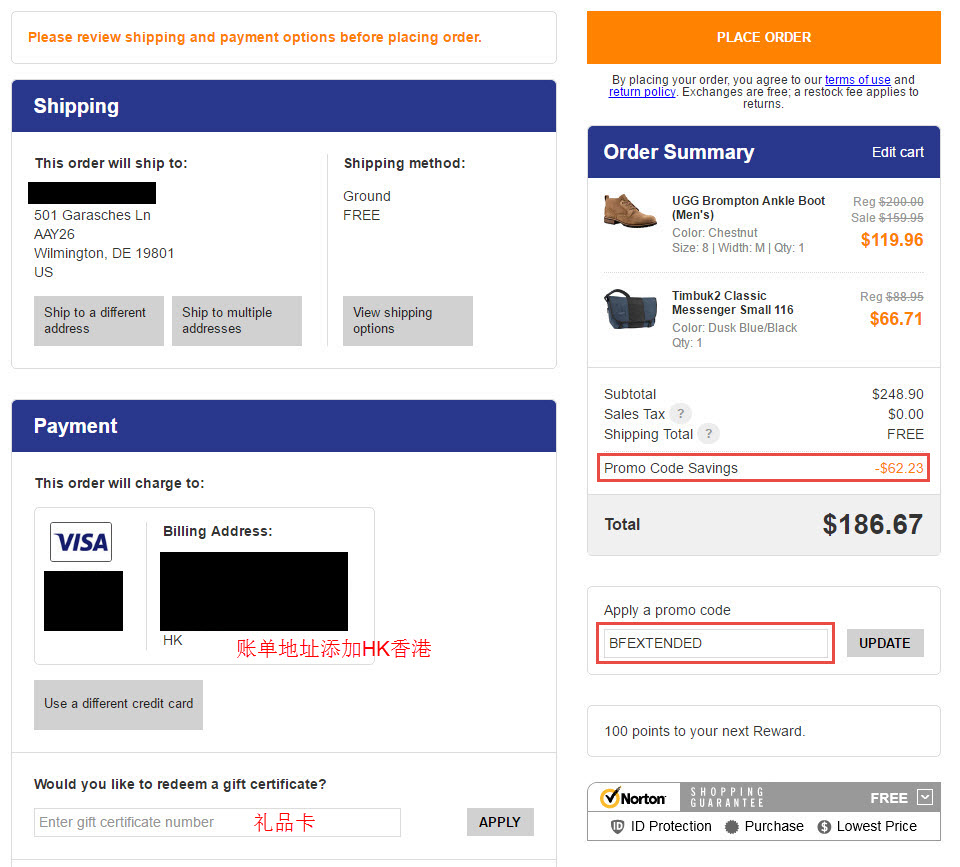Click Edit cart in Order Summary
This screenshot has height=867, width=960.
(898, 152)
